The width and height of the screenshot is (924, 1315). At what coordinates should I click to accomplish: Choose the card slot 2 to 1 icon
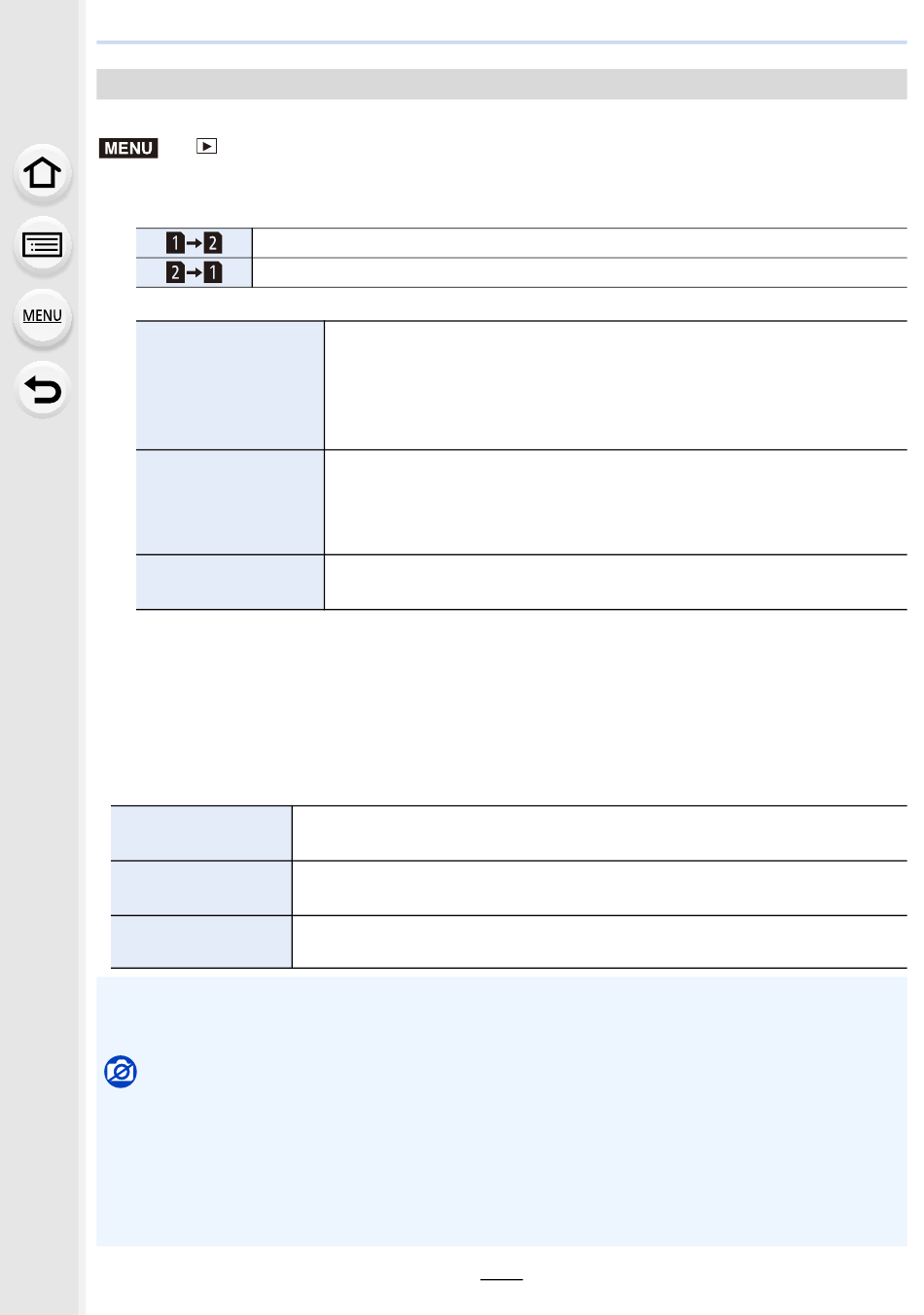click(194, 272)
